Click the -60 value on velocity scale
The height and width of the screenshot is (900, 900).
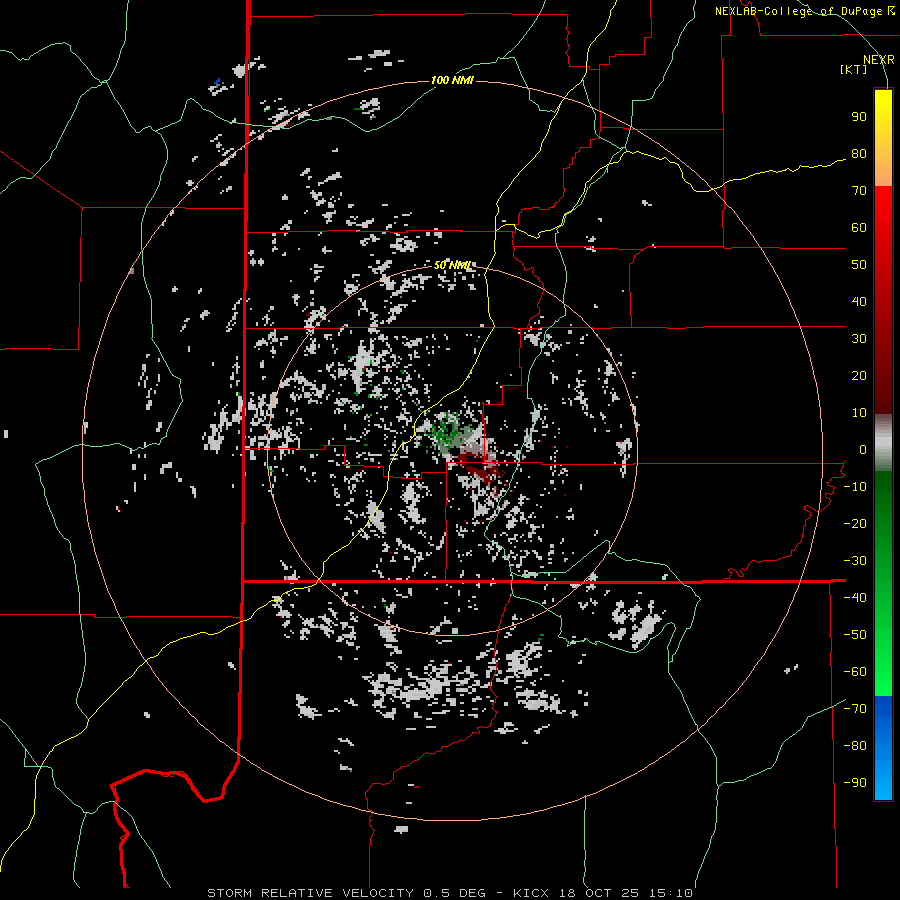click(x=855, y=672)
